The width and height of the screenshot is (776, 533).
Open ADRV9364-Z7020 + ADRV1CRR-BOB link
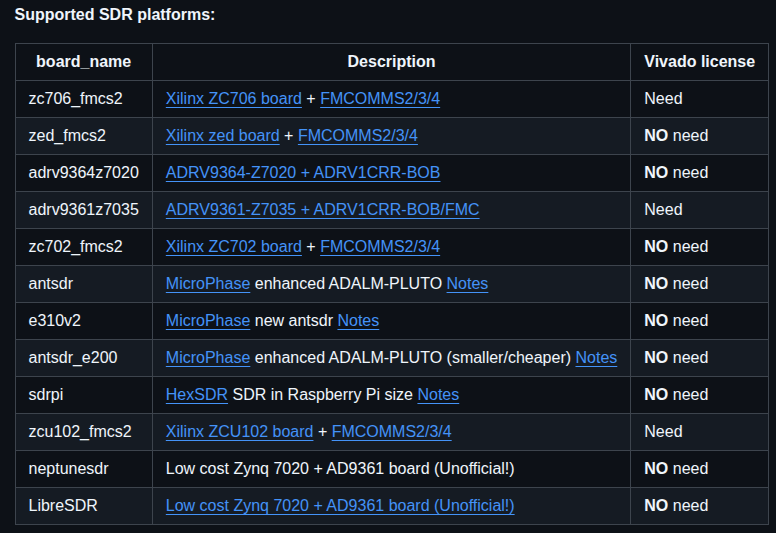coord(303,173)
